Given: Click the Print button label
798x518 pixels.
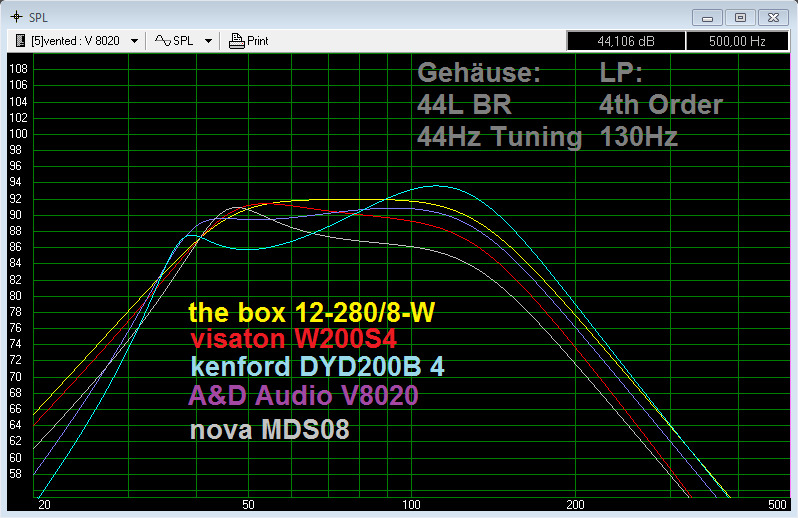Looking at the screenshot, I should click(x=258, y=41).
